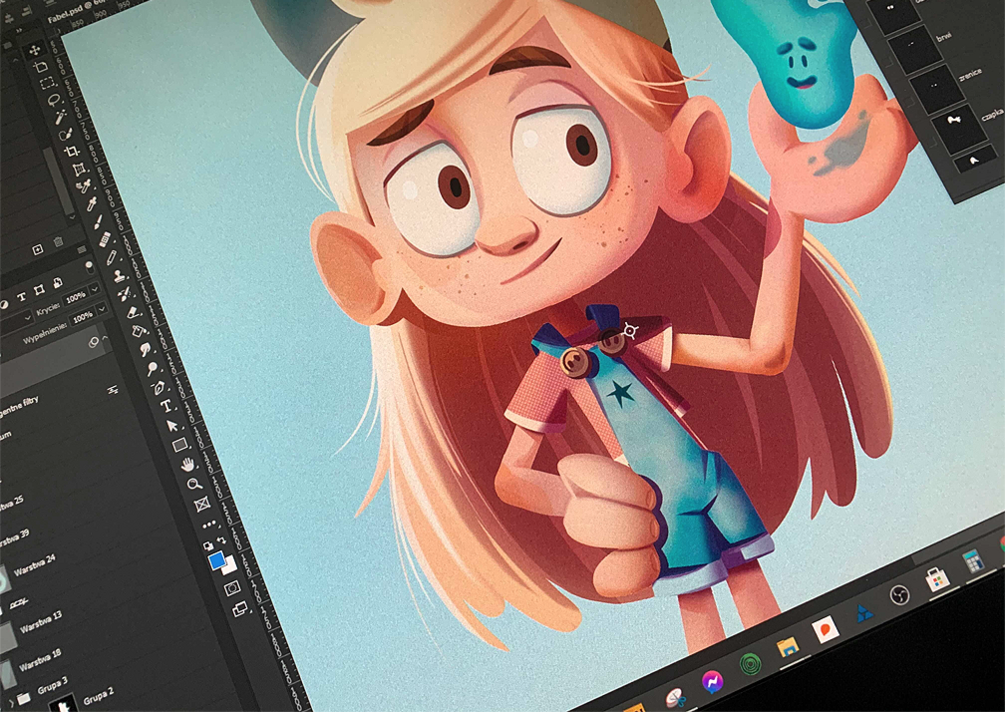Screen dimensions: 1005x712
Task: Open the layer blend mode dropdown
Action: [26, 318]
